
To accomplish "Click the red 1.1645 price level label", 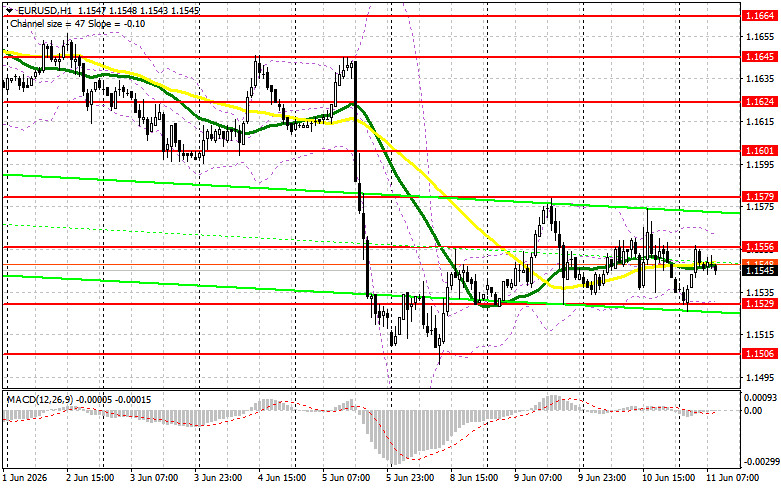I will pos(760,57).
